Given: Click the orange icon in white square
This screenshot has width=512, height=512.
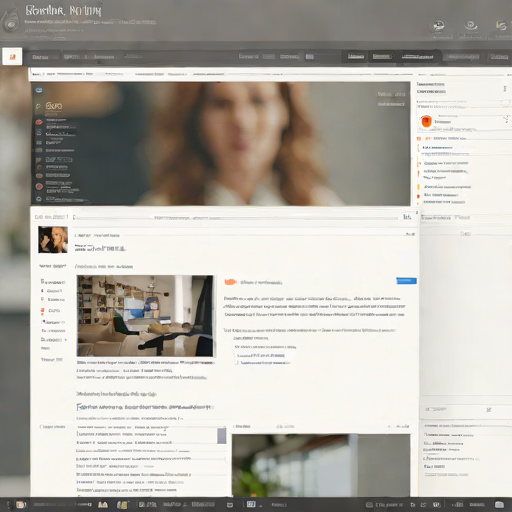Looking at the screenshot, I should (x=12, y=56).
